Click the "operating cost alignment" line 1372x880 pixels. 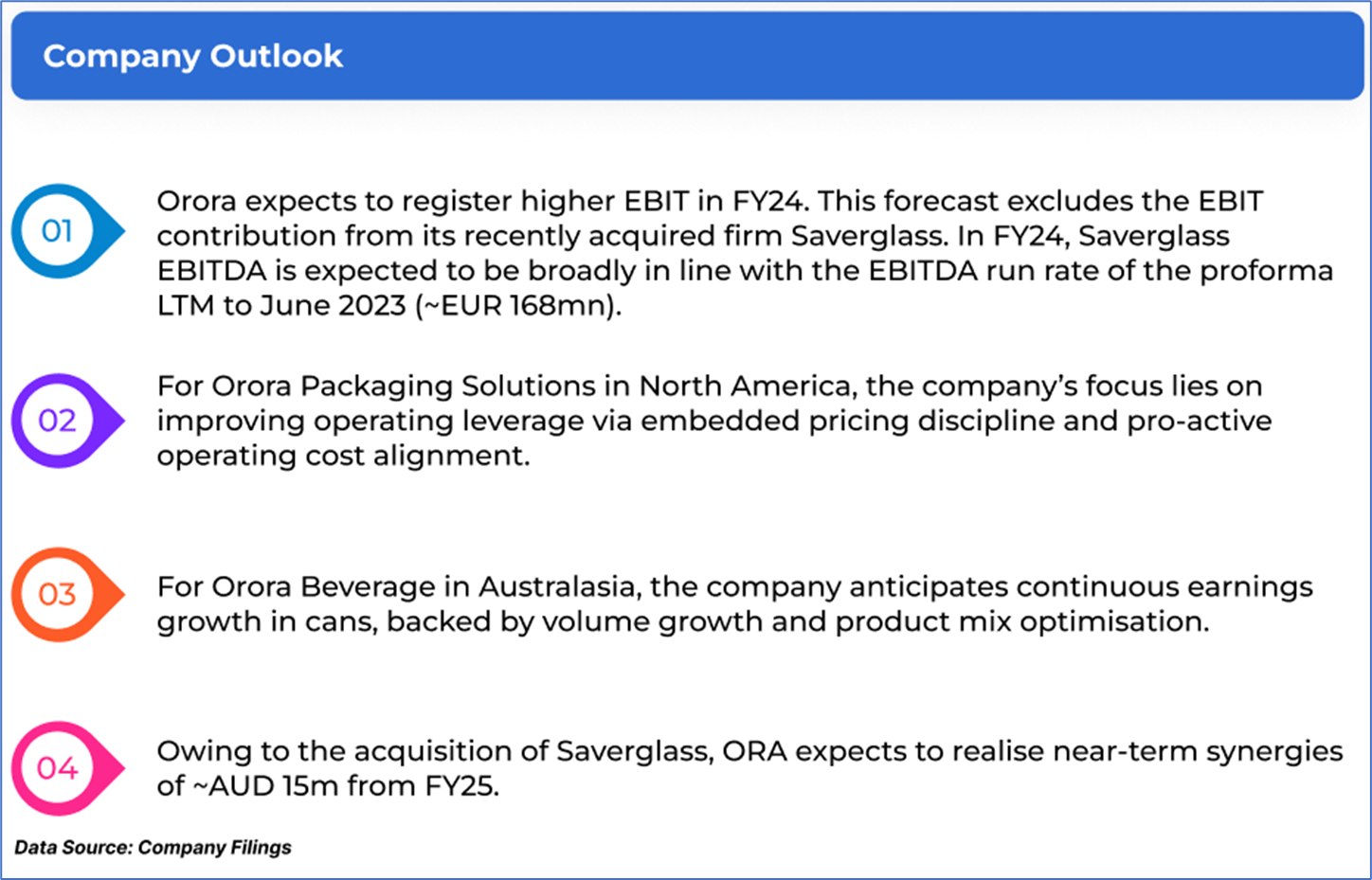[x=343, y=456]
